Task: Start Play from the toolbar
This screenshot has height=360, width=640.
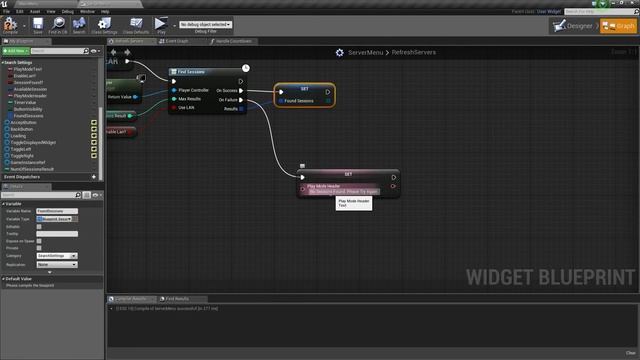Action: (x=161, y=26)
